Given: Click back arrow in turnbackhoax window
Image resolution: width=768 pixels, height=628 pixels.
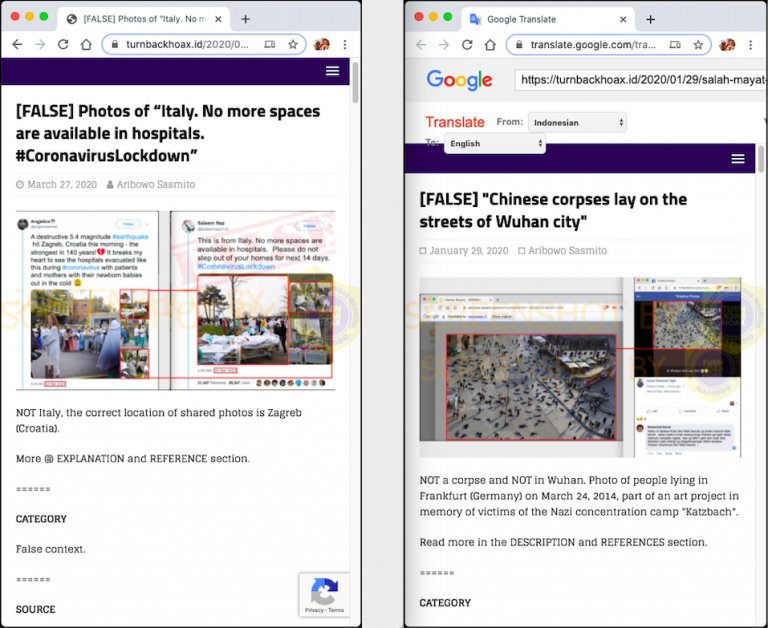Looking at the screenshot, I should click(18, 45).
